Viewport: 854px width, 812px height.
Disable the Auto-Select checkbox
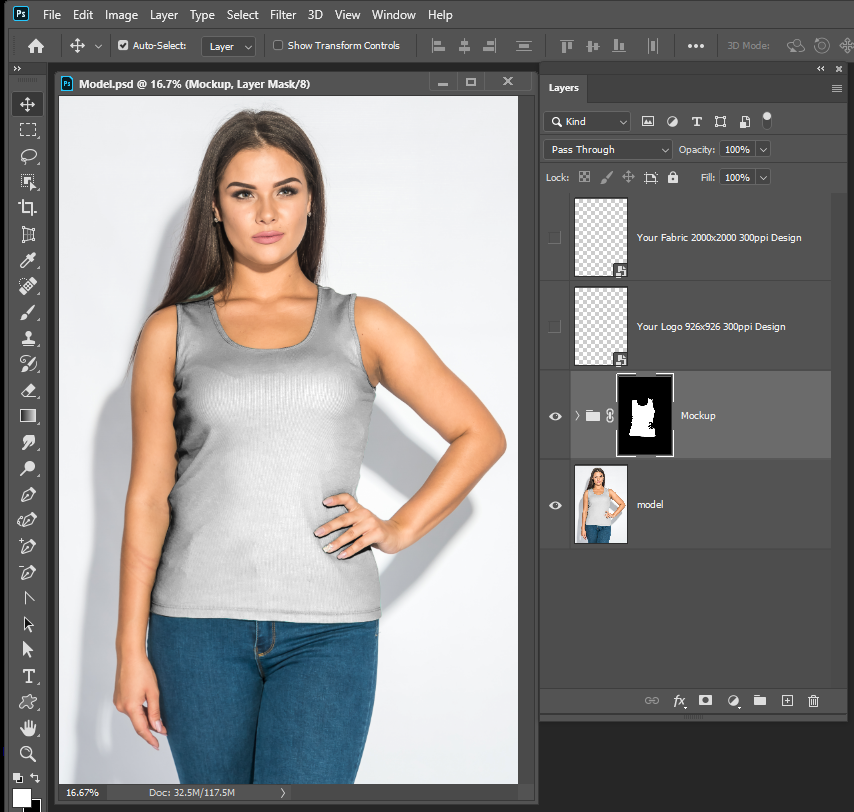pos(120,45)
